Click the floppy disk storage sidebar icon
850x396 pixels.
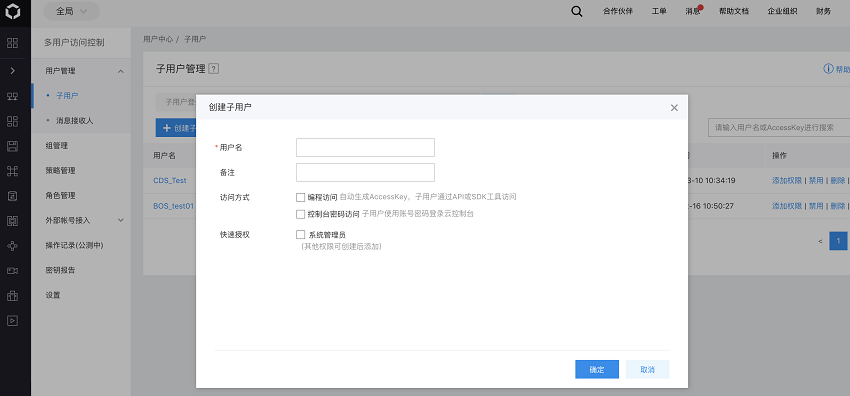point(12,146)
